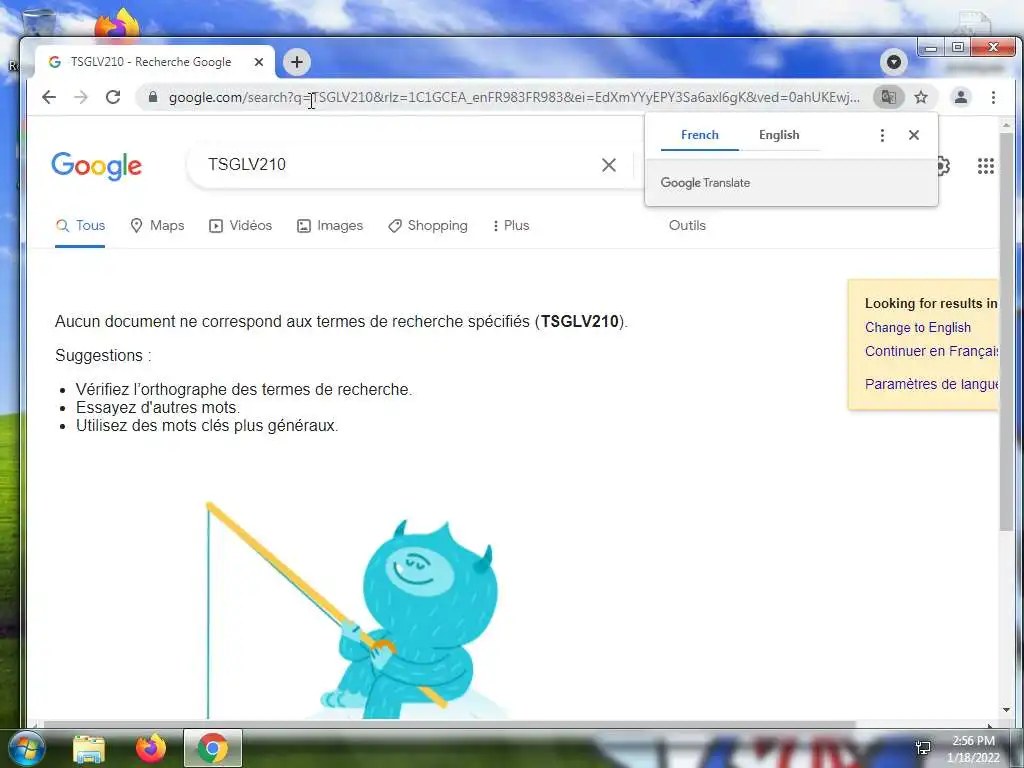Screen dimensions: 1024x768
Task: Close the Google Translate popup
Action: pyautogui.click(x=914, y=135)
